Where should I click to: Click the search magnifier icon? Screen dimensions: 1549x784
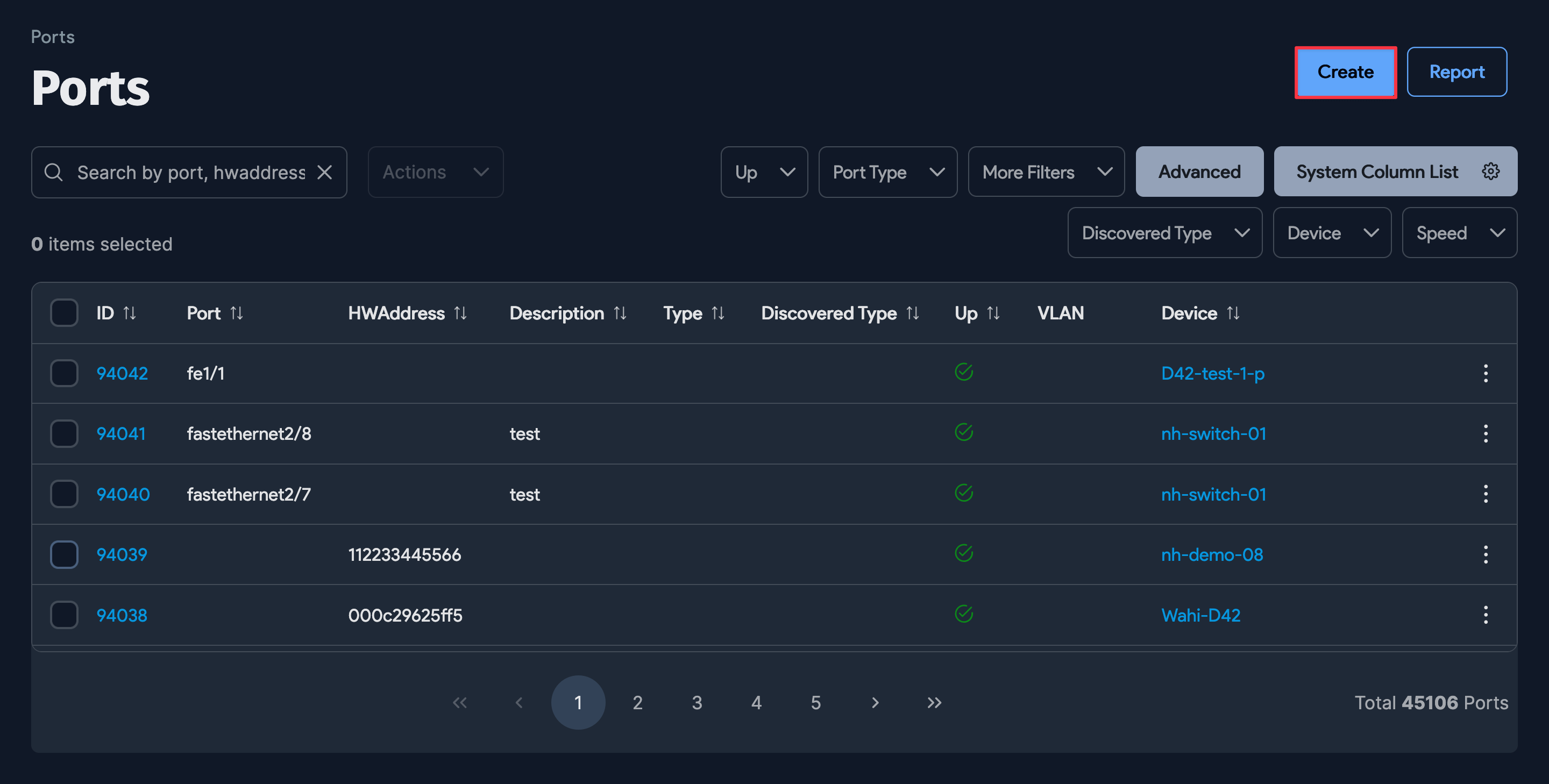pyautogui.click(x=54, y=172)
